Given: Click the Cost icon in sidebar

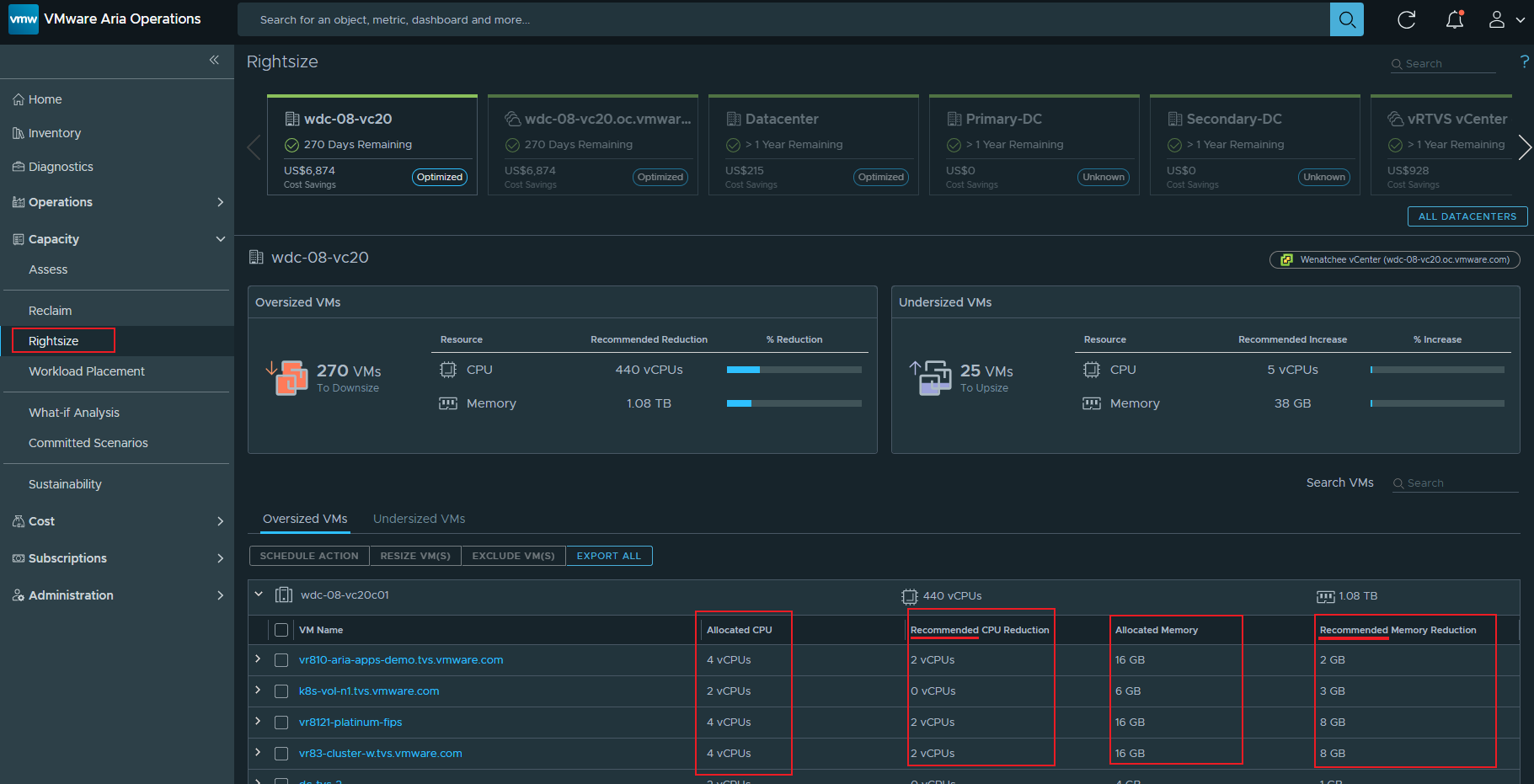Looking at the screenshot, I should 19,521.
